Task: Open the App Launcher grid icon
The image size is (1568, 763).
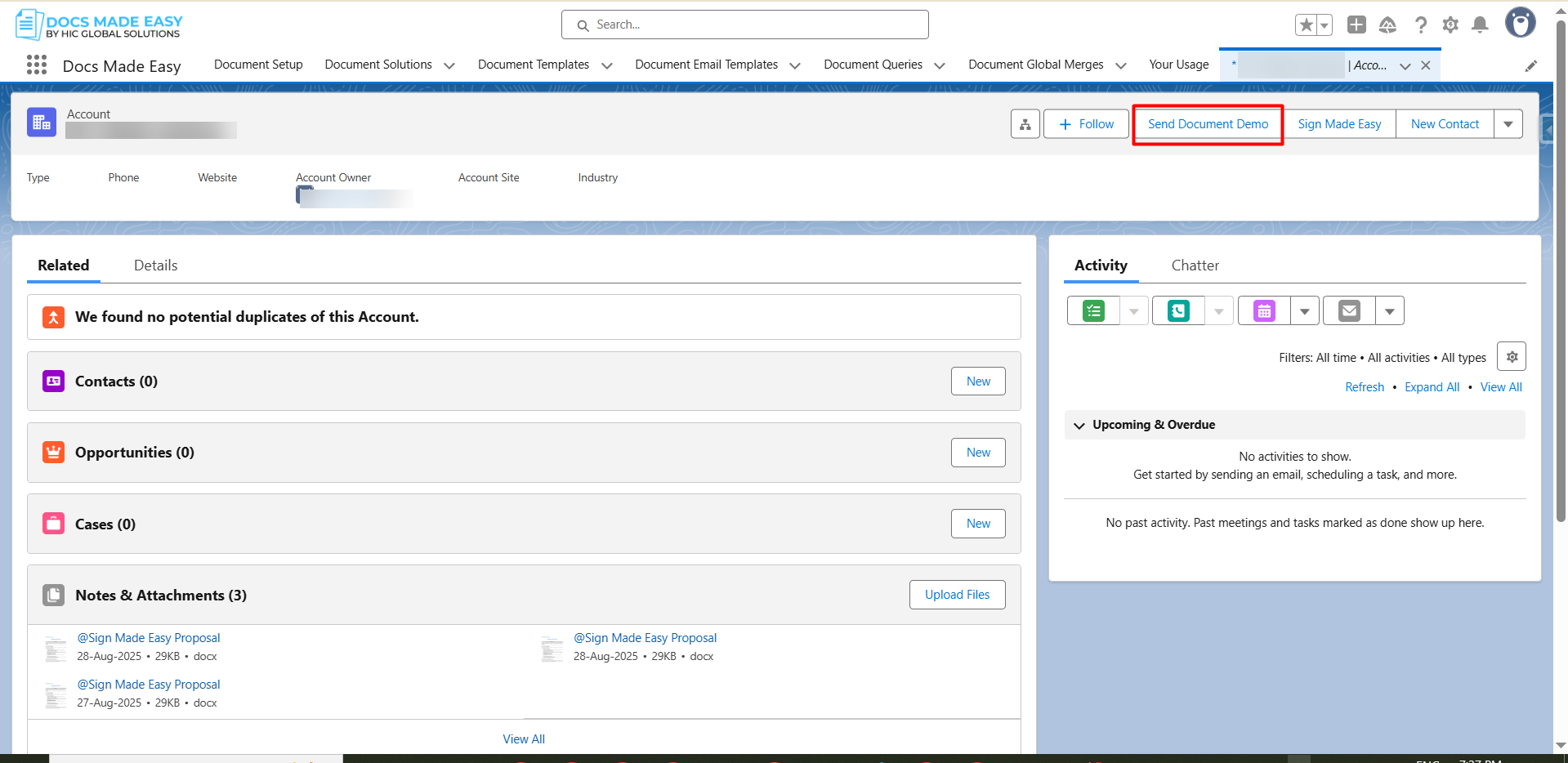Action: point(37,65)
